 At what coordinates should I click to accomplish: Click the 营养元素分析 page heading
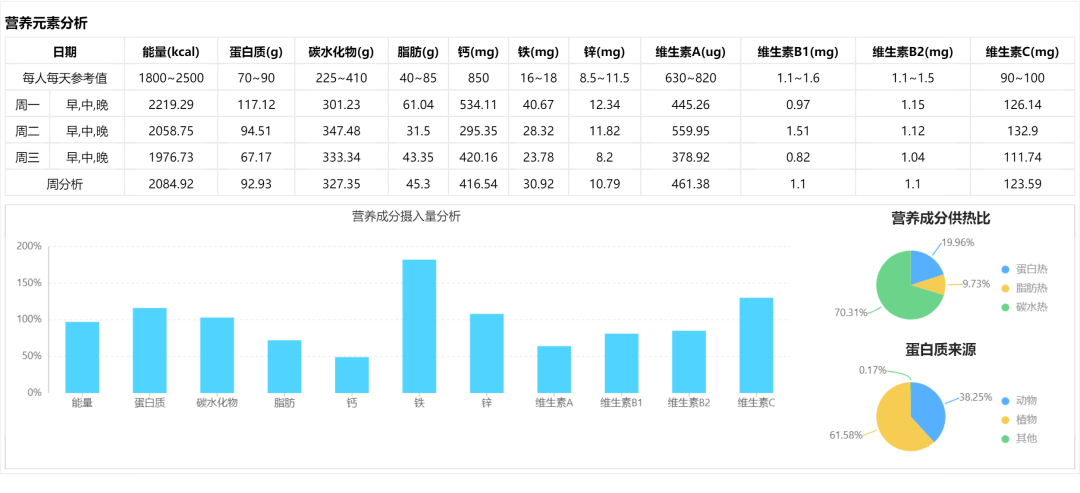(46, 23)
